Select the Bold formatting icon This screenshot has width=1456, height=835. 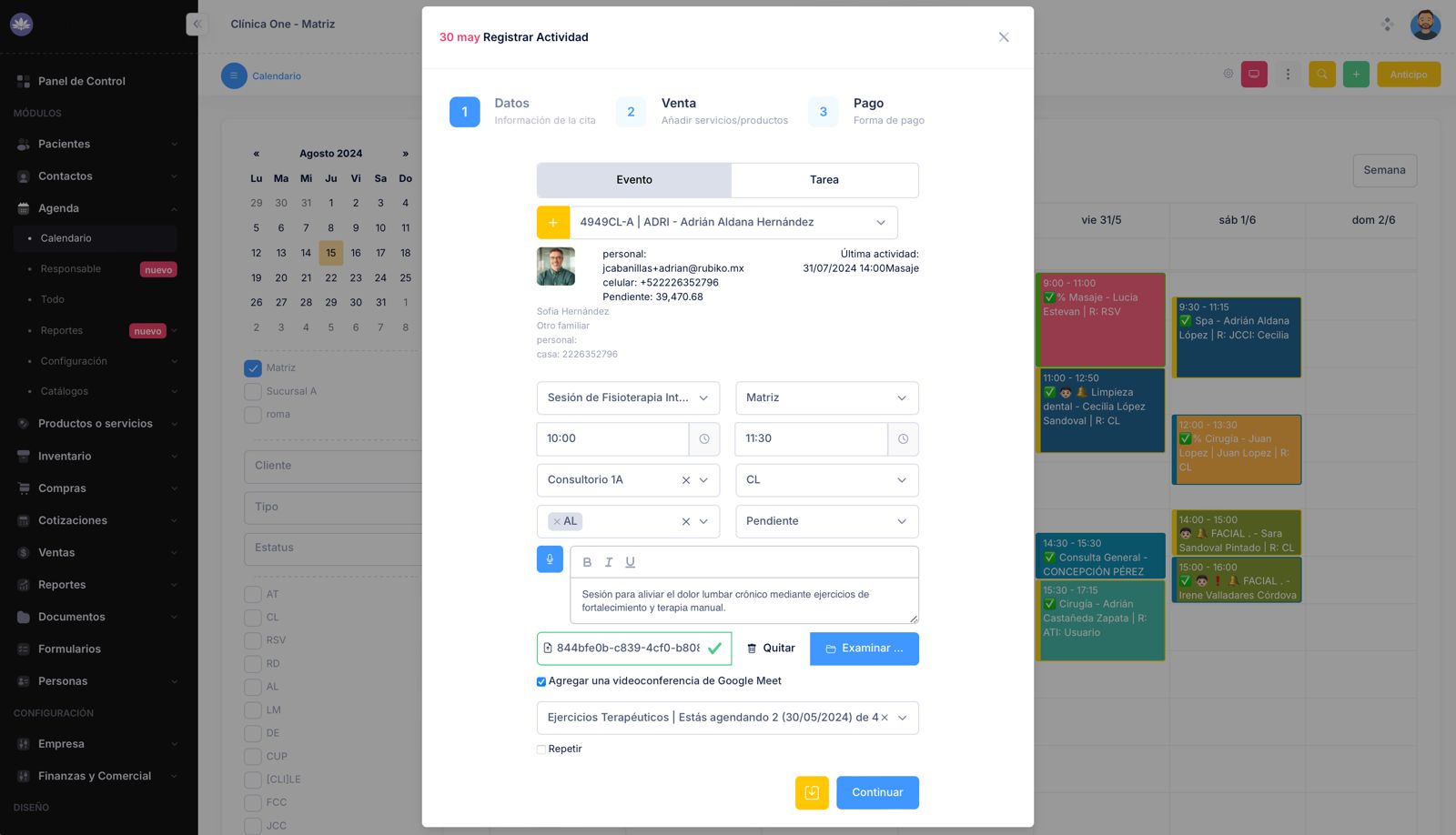tap(587, 561)
